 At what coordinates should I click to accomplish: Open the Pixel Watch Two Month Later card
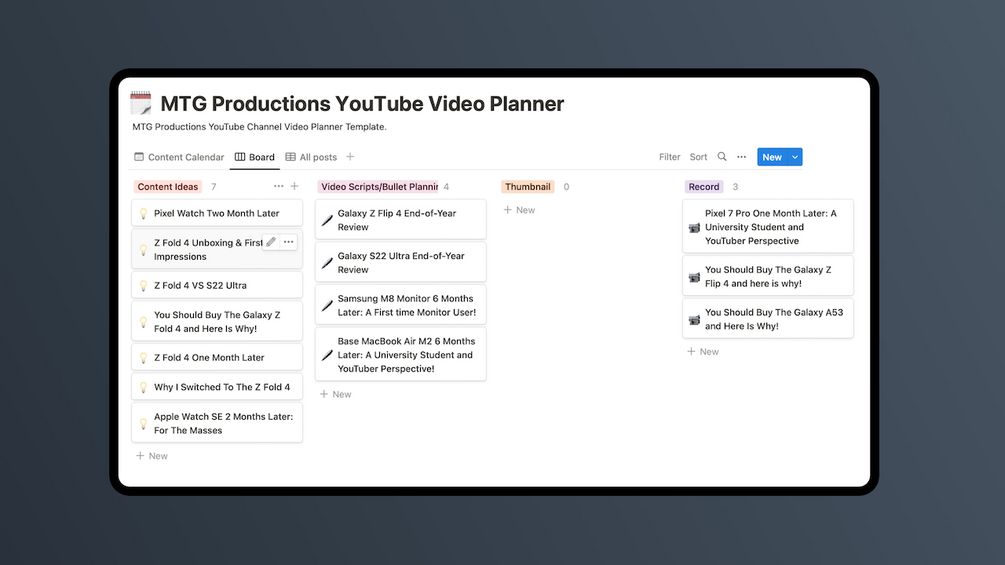[x=217, y=213]
